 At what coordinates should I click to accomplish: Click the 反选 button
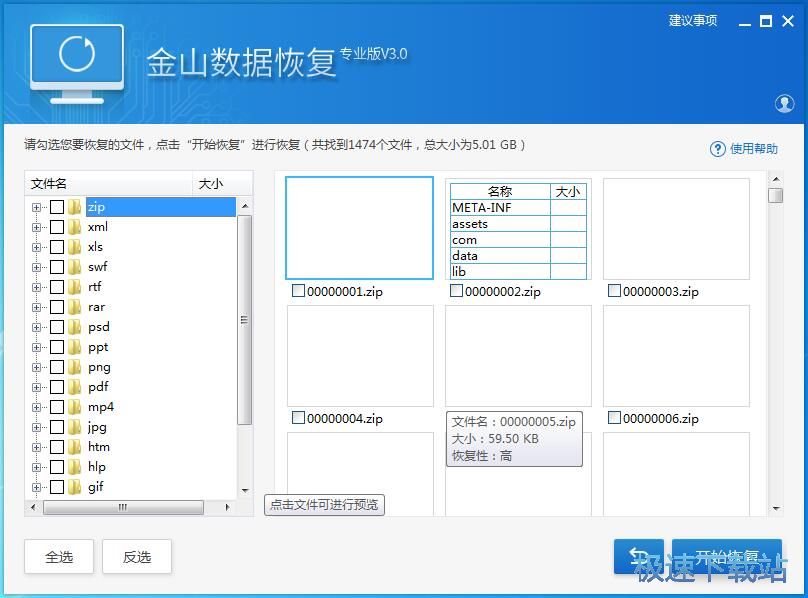[137, 556]
